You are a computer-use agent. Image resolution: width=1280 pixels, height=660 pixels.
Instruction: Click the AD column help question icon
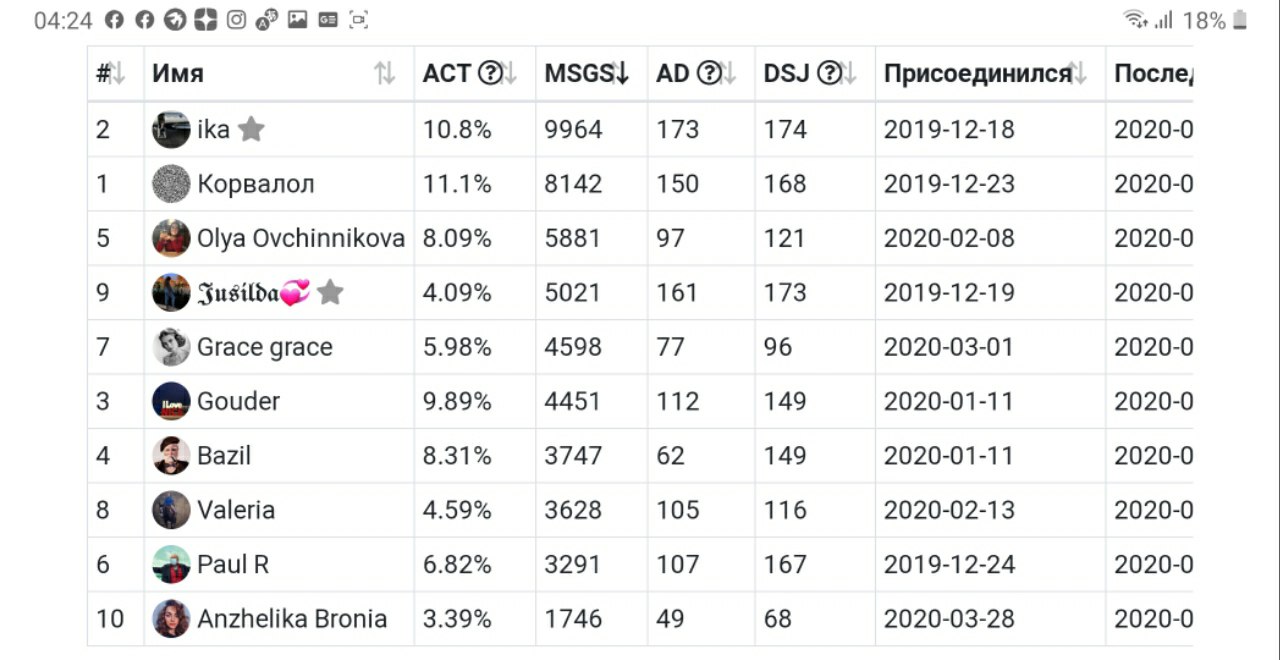click(x=708, y=73)
